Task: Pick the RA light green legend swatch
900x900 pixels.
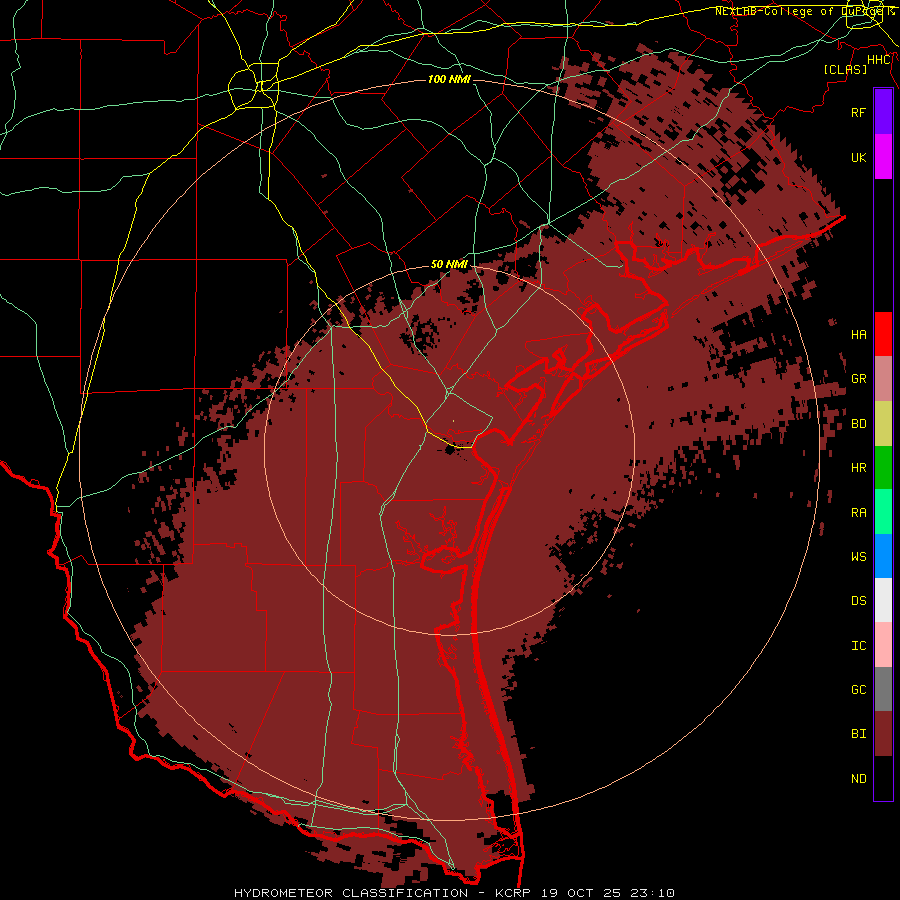Action: pyautogui.click(x=883, y=512)
